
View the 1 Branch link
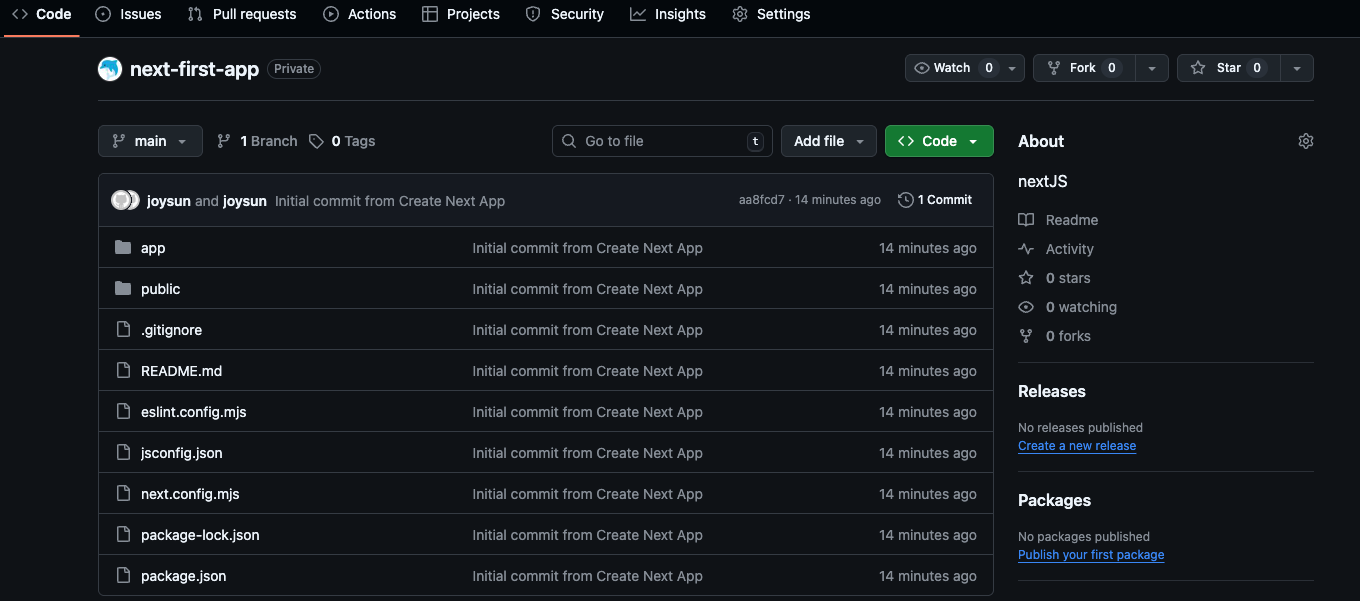coord(257,141)
